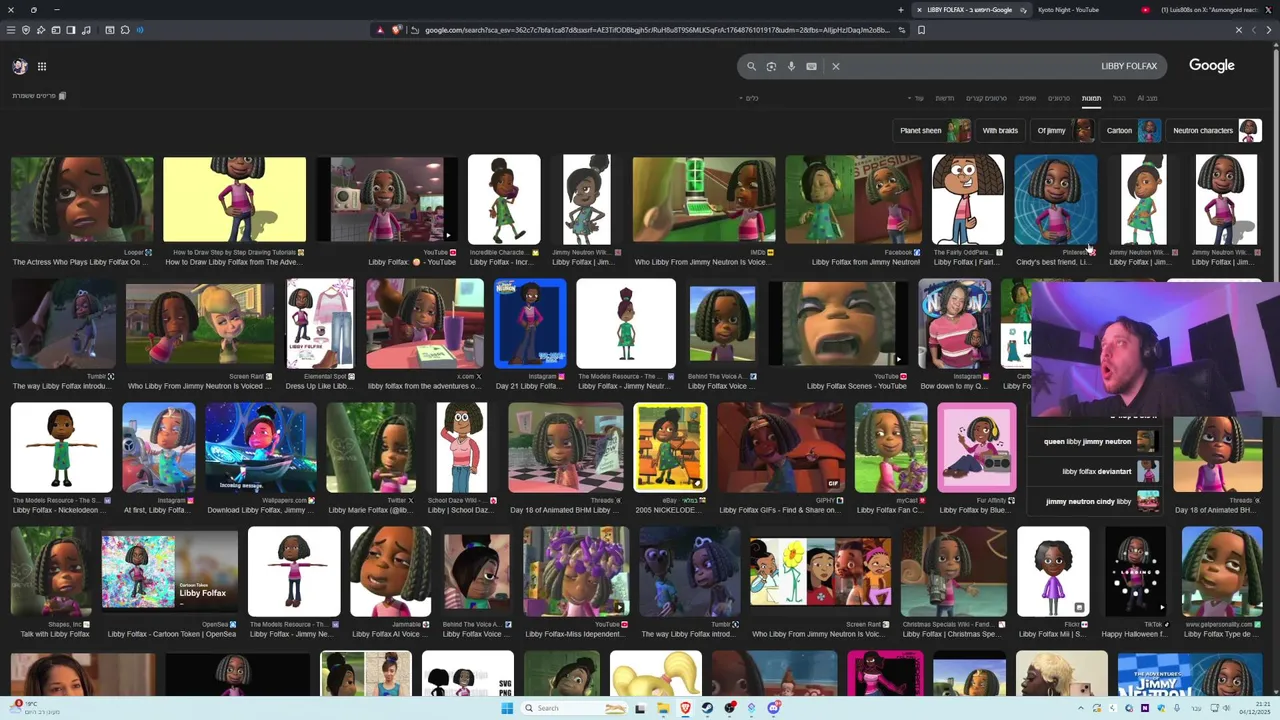This screenshot has width=1280, height=720.
Task: Go forward with the browser arrow
Action: click(x=1254, y=30)
